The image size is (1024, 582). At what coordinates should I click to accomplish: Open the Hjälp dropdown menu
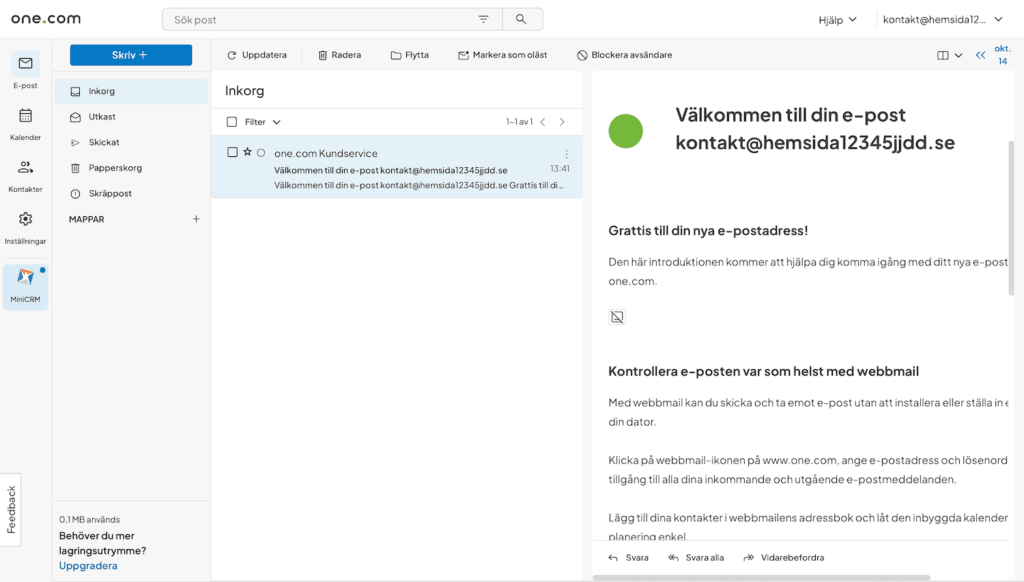point(837,20)
